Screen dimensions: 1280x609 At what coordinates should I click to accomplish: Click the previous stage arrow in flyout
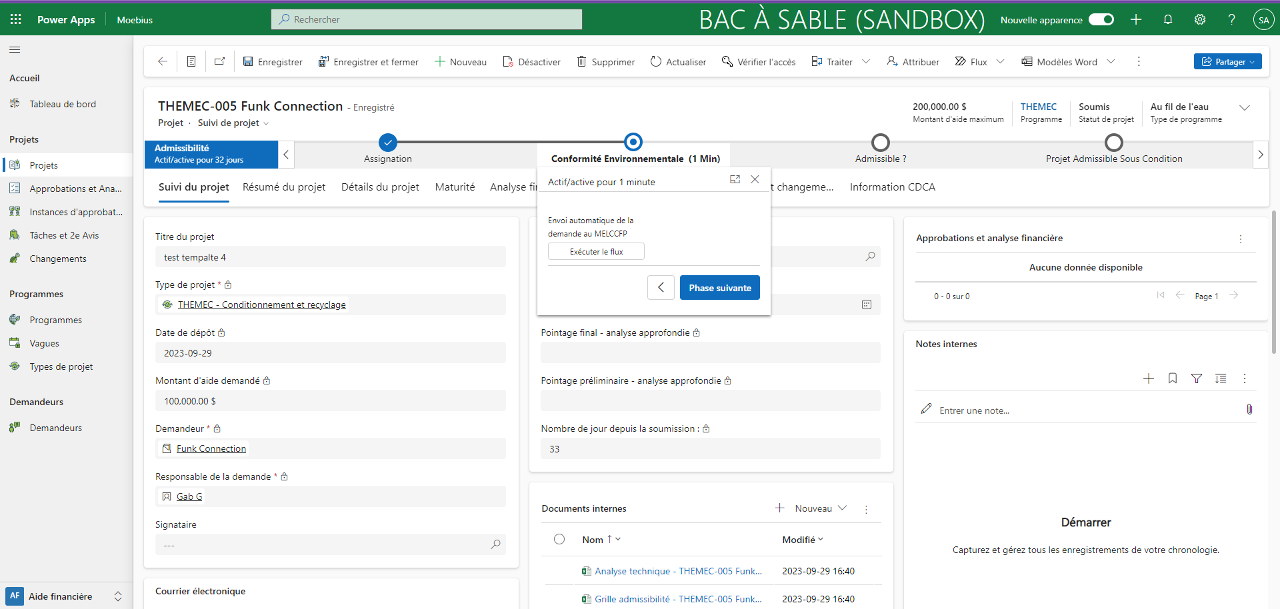click(660, 288)
